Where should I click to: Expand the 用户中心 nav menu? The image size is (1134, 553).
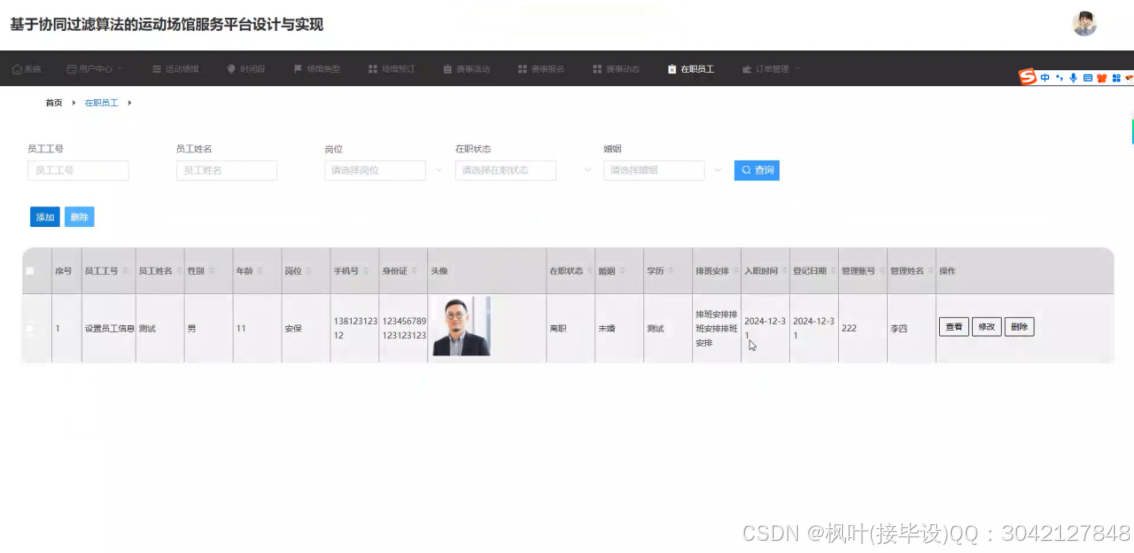coord(95,69)
